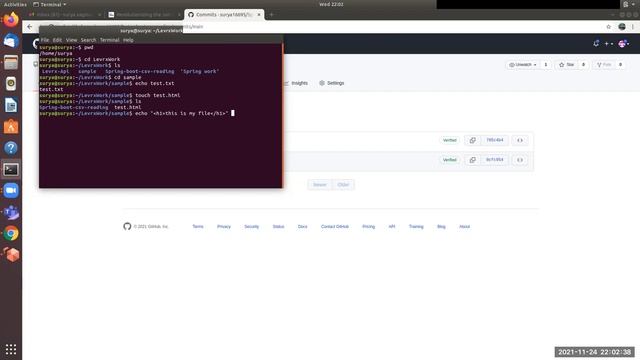
Task: Launch Thunderbird mail from the dock
Action: (11, 41)
